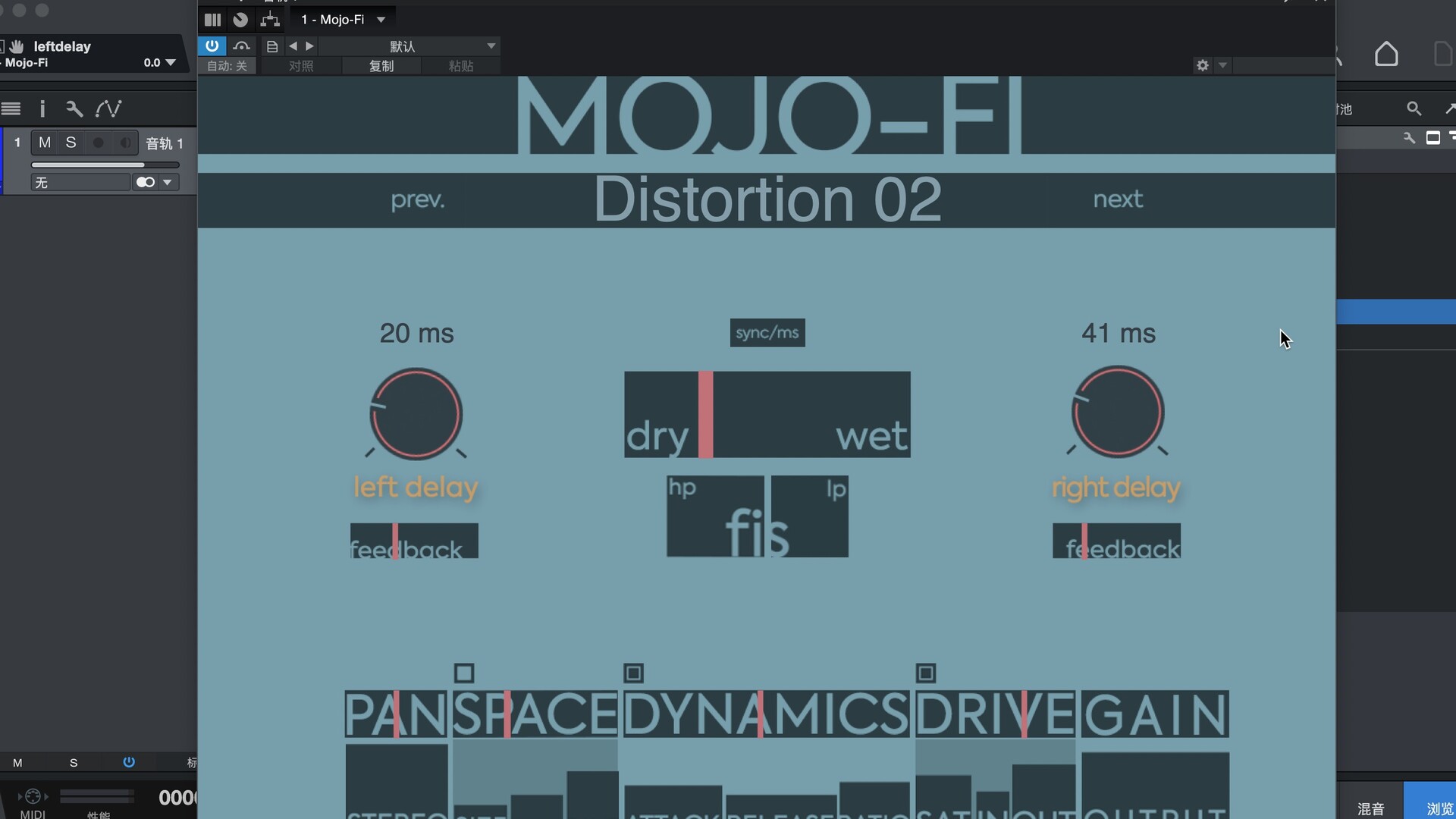This screenshot has height=819, width=1456.
Task: Expand the 1 - Mojo-Fi device selector
Action: click(x=344, y=20)
